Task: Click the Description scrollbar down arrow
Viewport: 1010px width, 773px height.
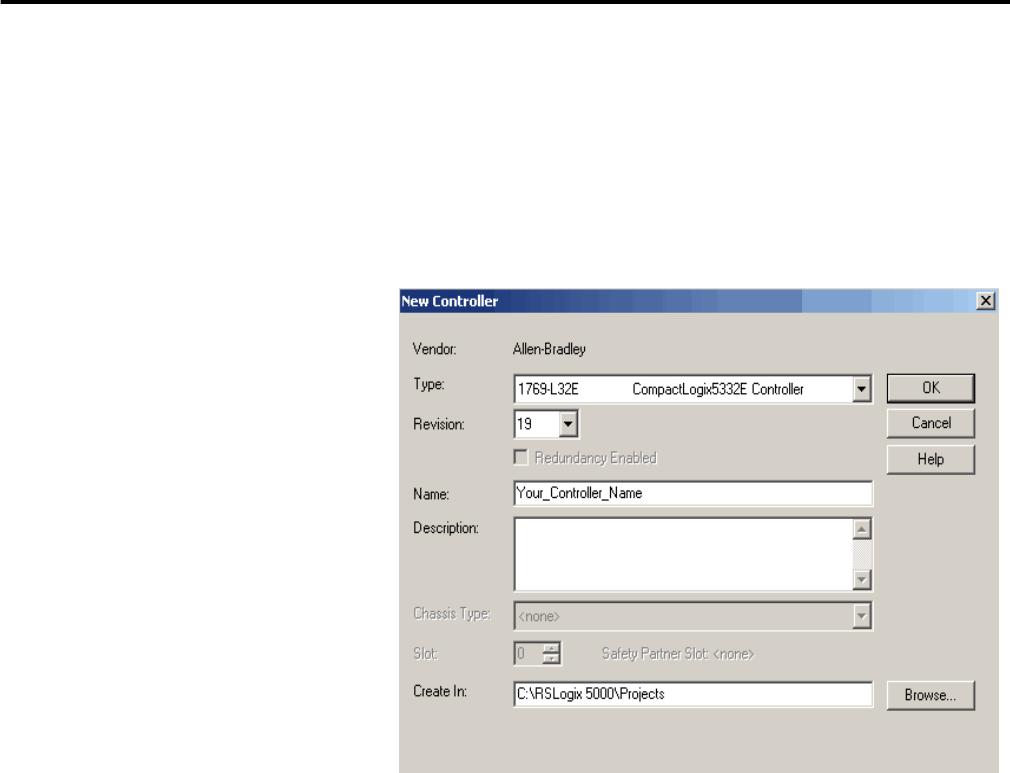Action: click(x=862, y=580)
